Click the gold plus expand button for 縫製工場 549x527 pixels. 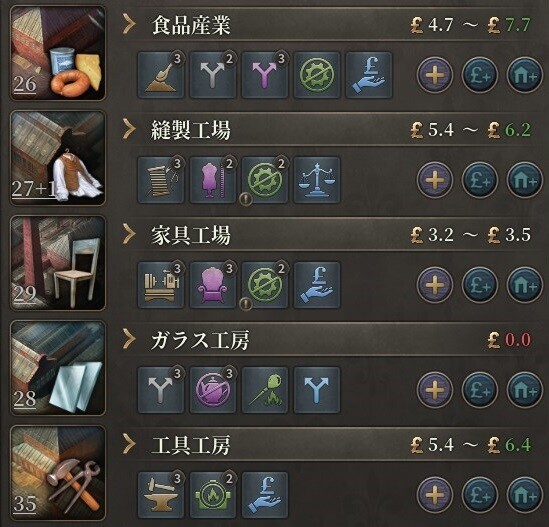pos(435,180)
